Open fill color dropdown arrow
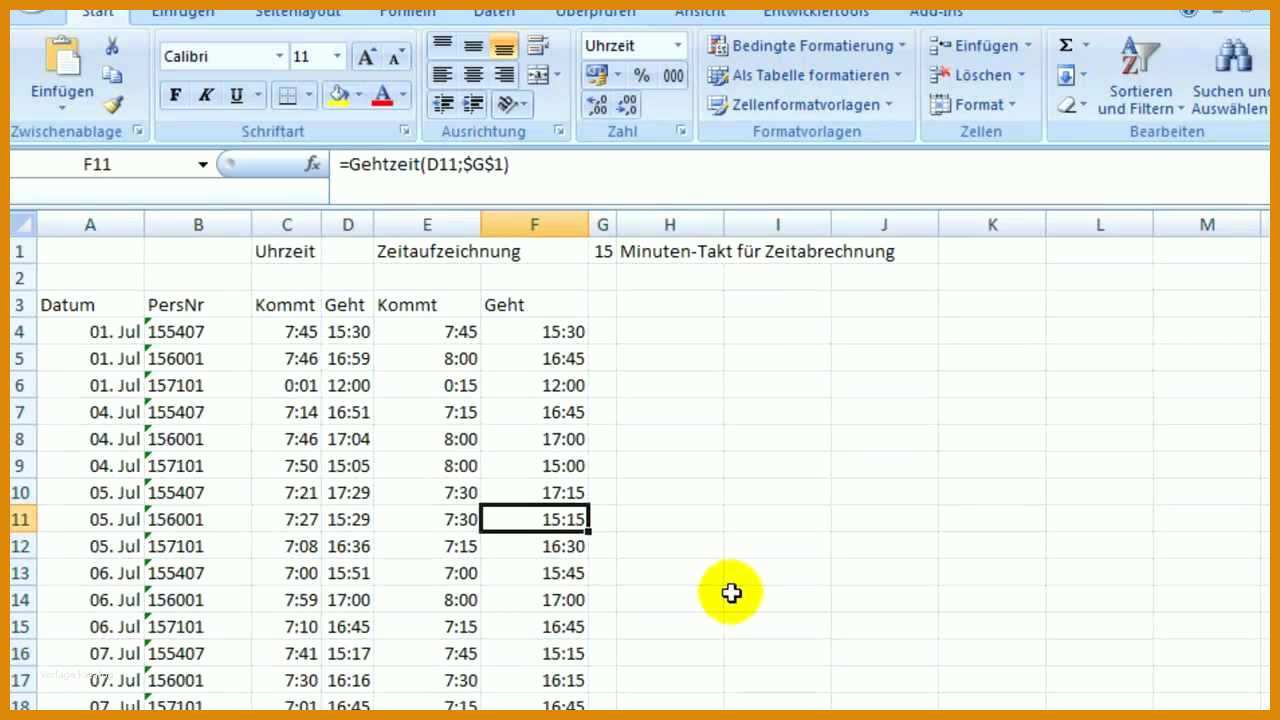Image resolution: width=1280 pixels, height=720 pixels. point(359,96)
